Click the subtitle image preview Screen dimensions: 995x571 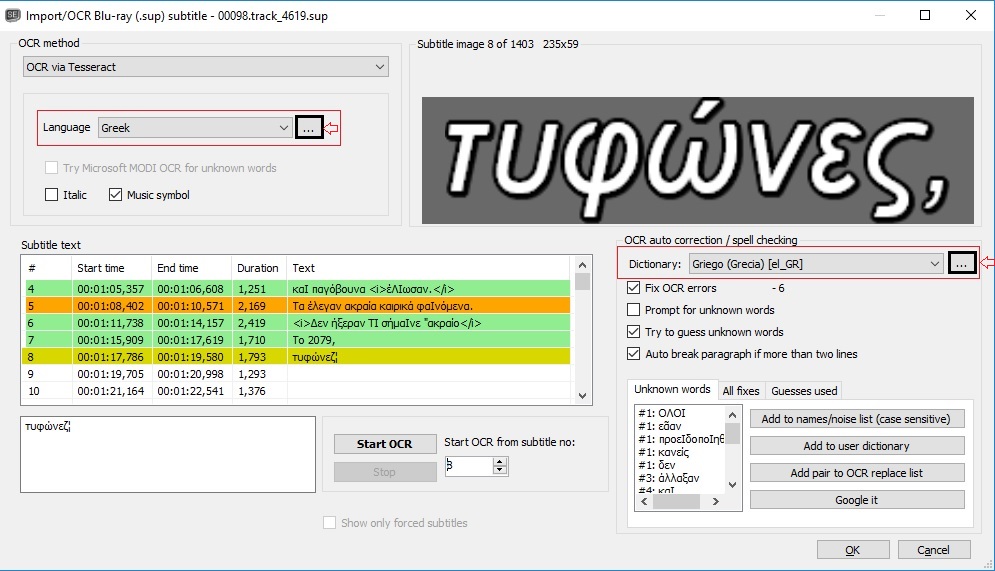tap(697, 160)
